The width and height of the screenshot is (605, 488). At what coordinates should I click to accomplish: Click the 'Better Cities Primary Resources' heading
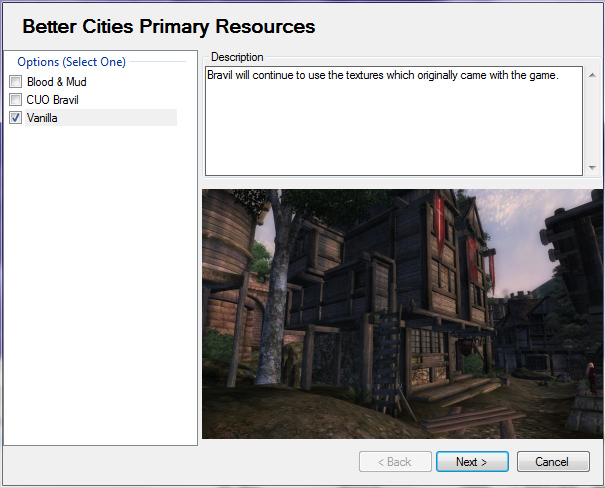coord(168,26)
